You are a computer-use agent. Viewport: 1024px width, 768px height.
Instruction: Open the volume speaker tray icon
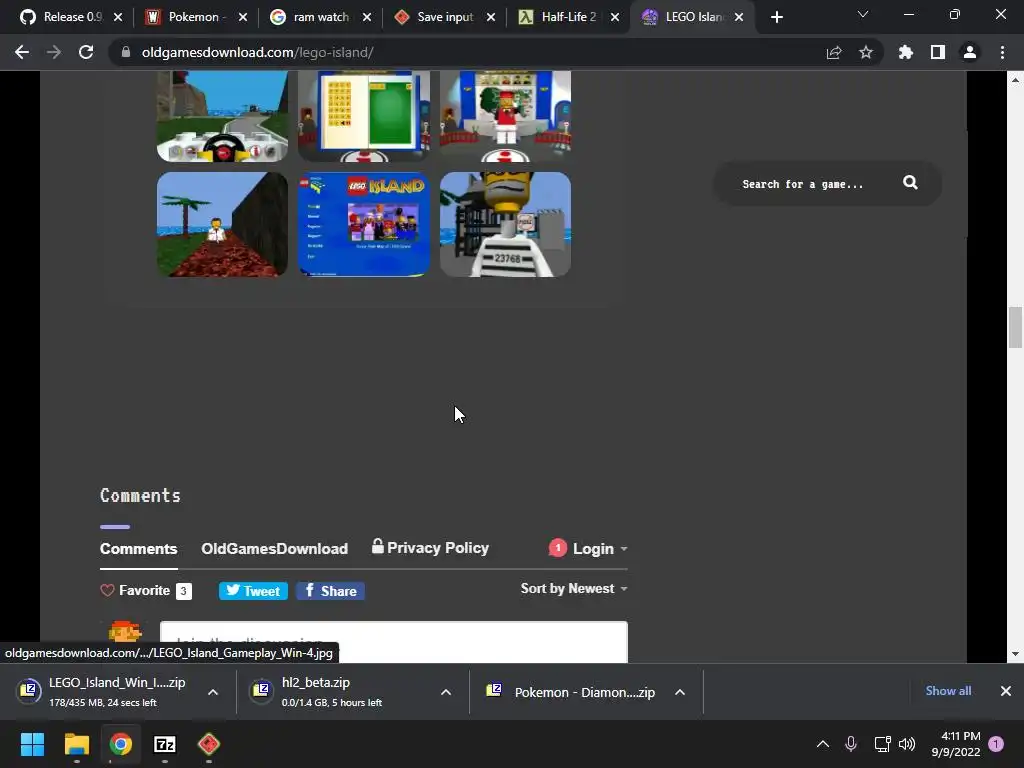click(906, 744)
